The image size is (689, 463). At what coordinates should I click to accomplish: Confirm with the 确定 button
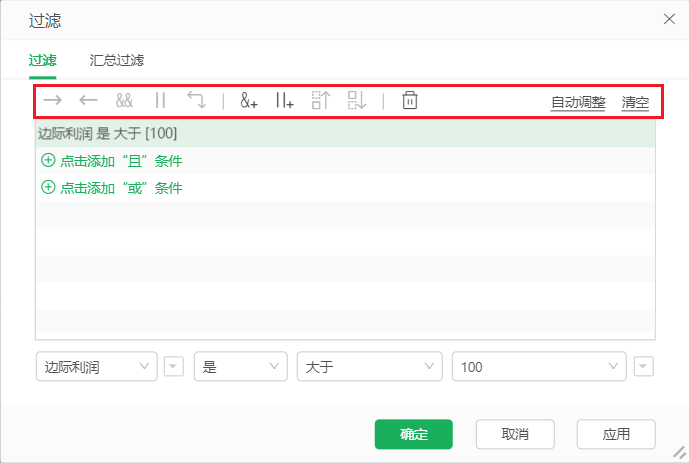tap(413, 434)
